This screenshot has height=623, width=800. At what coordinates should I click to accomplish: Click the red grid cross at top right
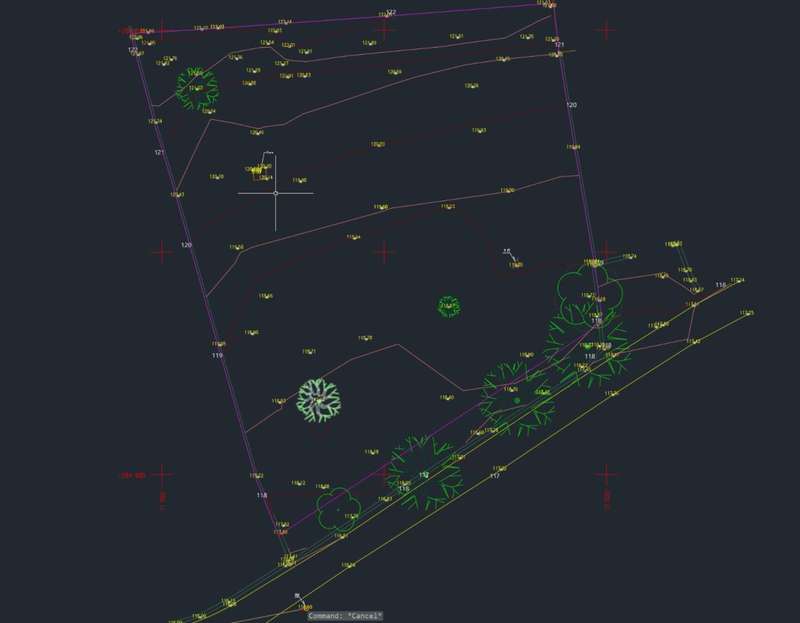606,30
